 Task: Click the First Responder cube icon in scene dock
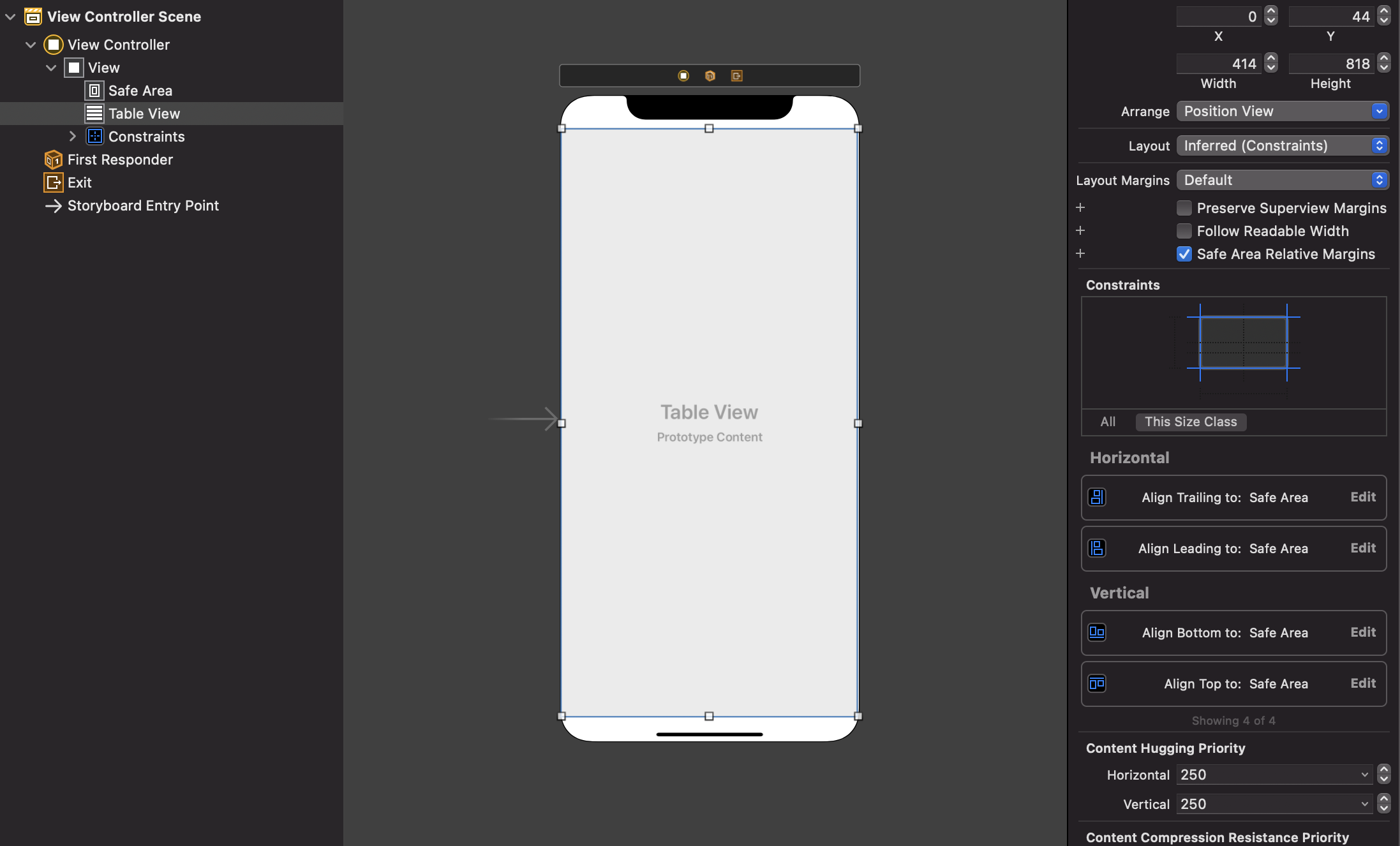coord(710,76)
